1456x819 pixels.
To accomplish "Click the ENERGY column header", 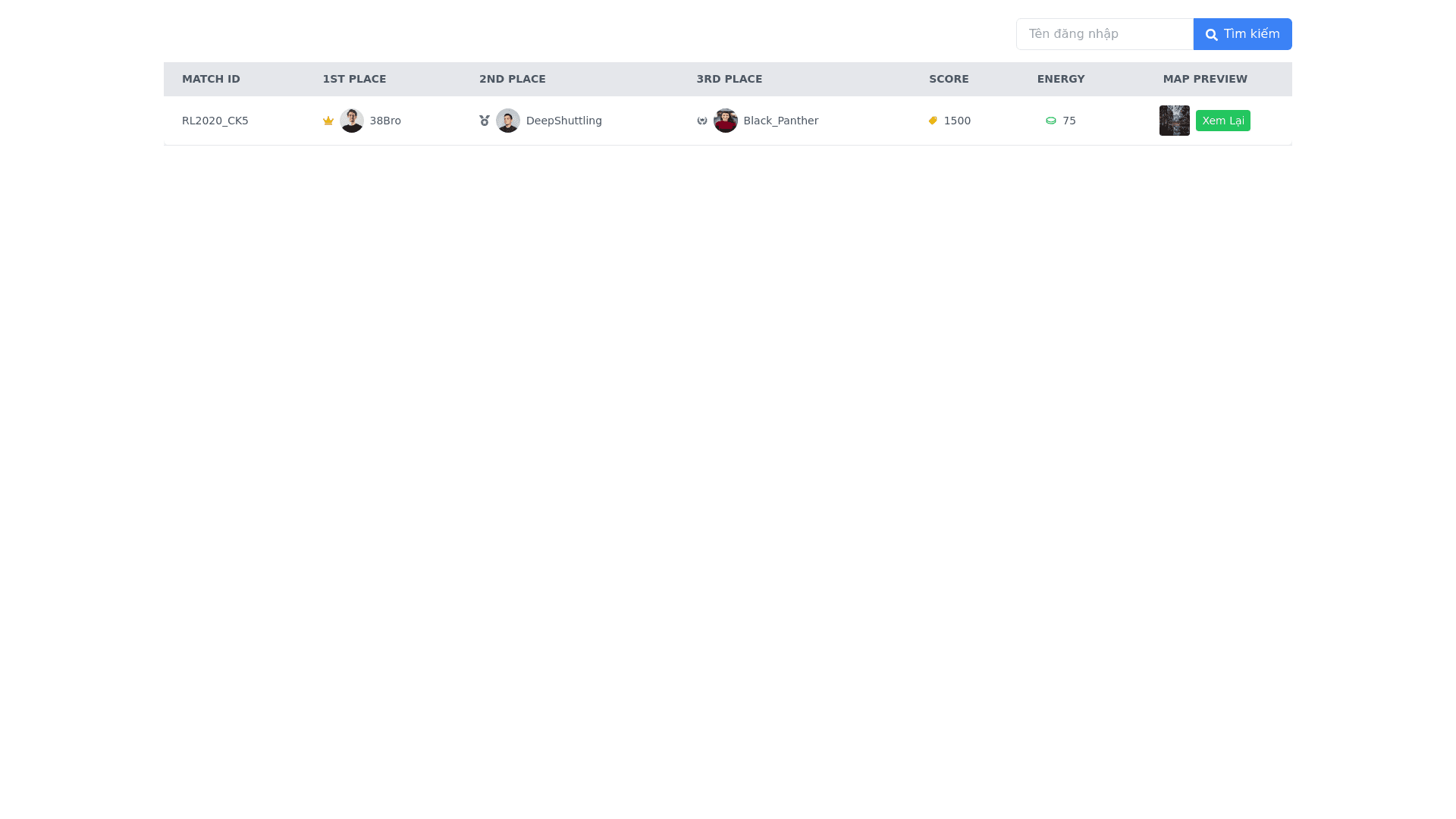I will 1060,79.
